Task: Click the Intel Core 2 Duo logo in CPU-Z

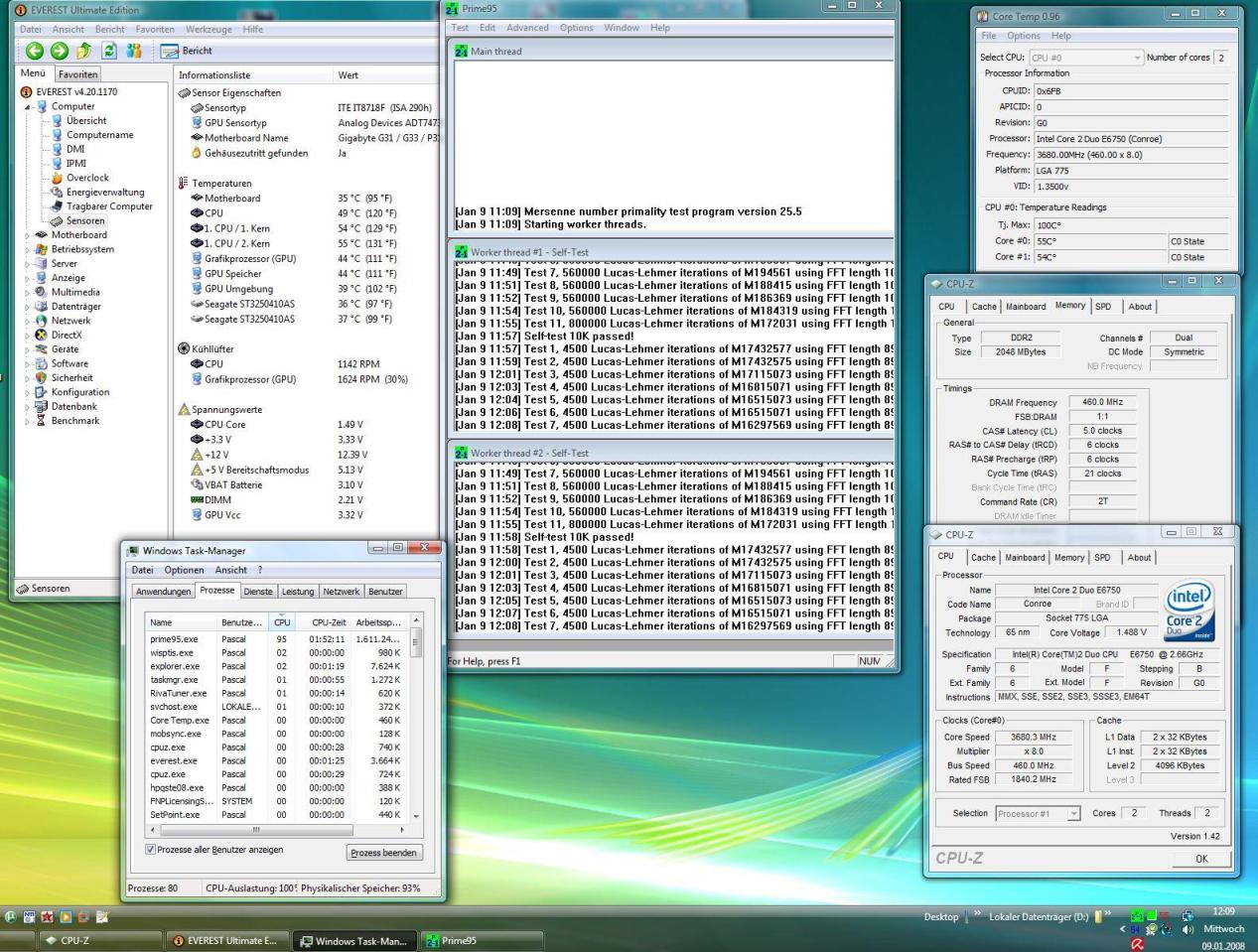Action: coord(1188,611)
